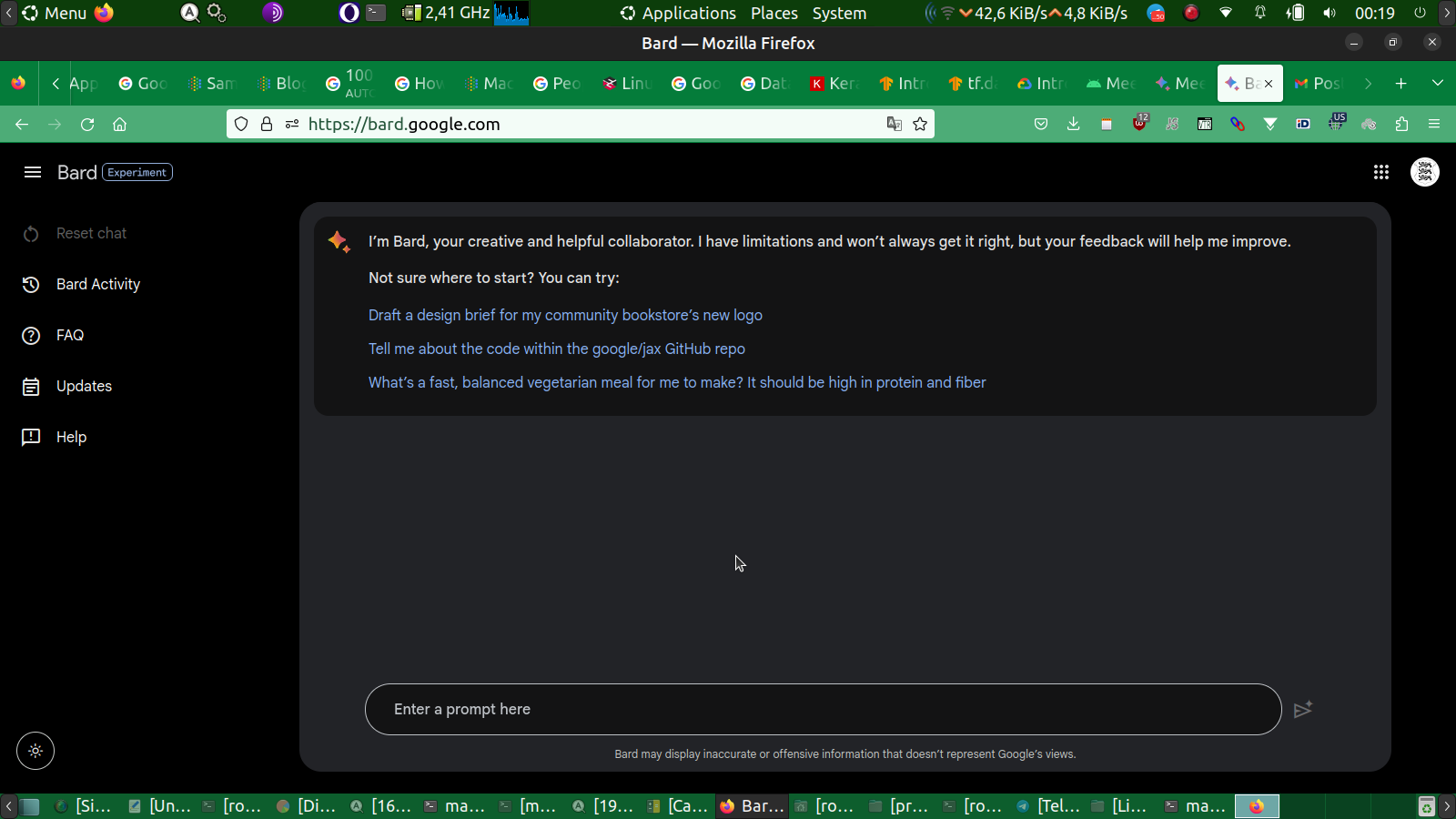
Task: Try the google/jax GitHub repo prompt
Action: [557, 349]
